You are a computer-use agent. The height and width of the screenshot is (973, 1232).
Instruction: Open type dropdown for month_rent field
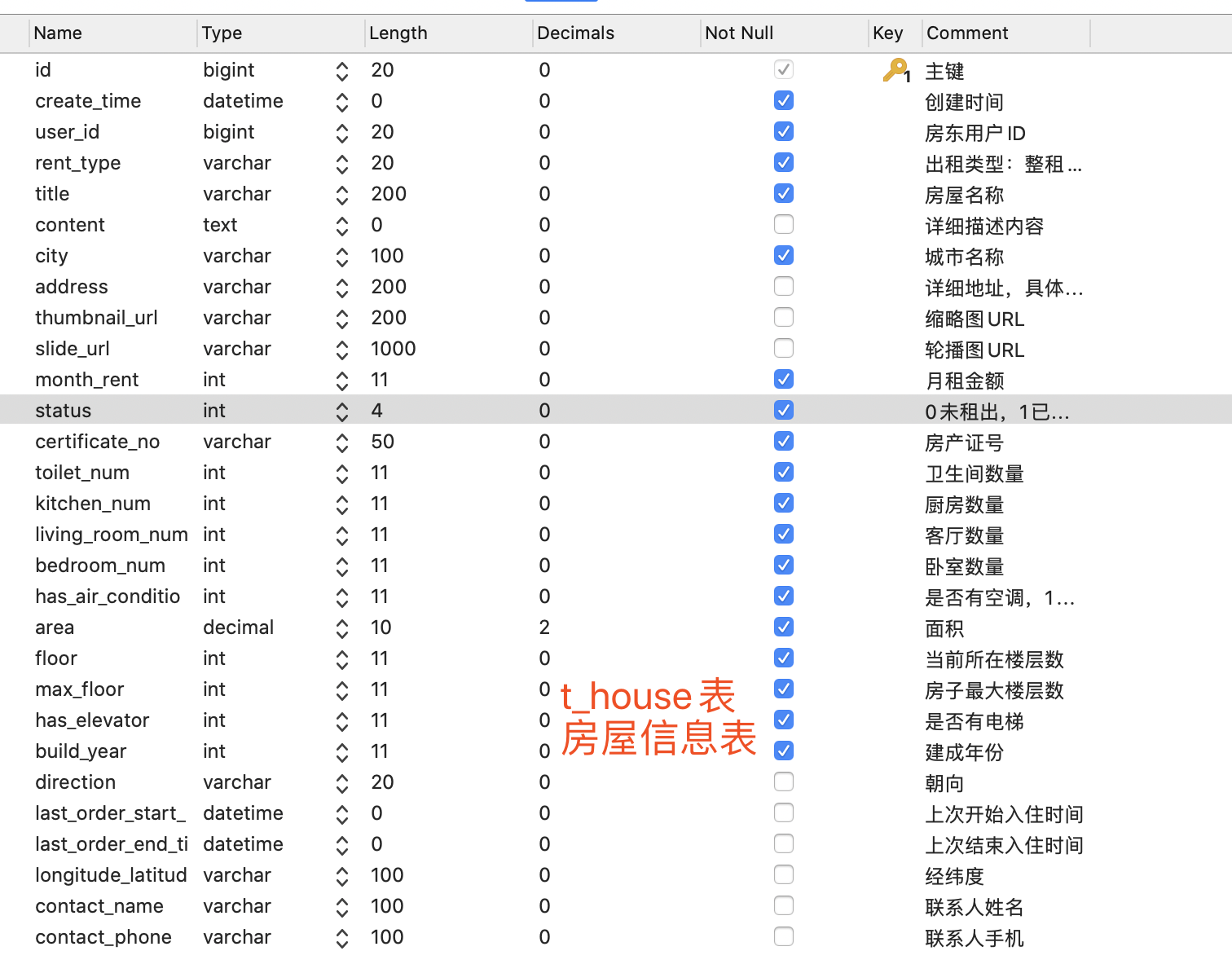342,381
